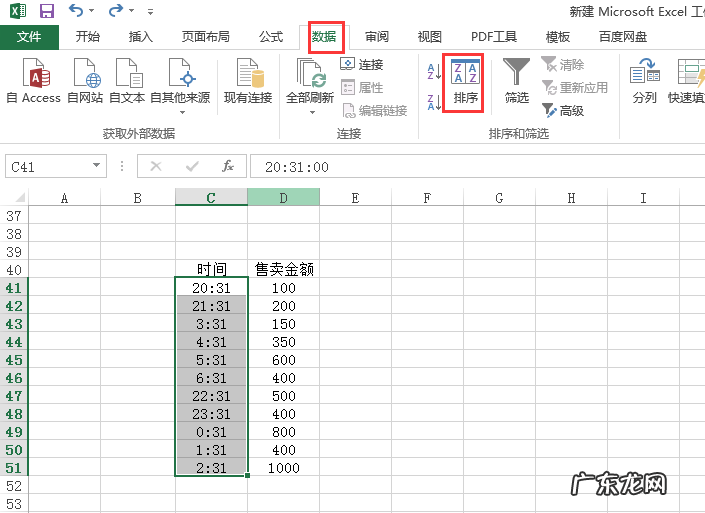The image size is (705, 513).
Task: Sort ascending with the A-Z icon
Action: (x=433, y=71)
